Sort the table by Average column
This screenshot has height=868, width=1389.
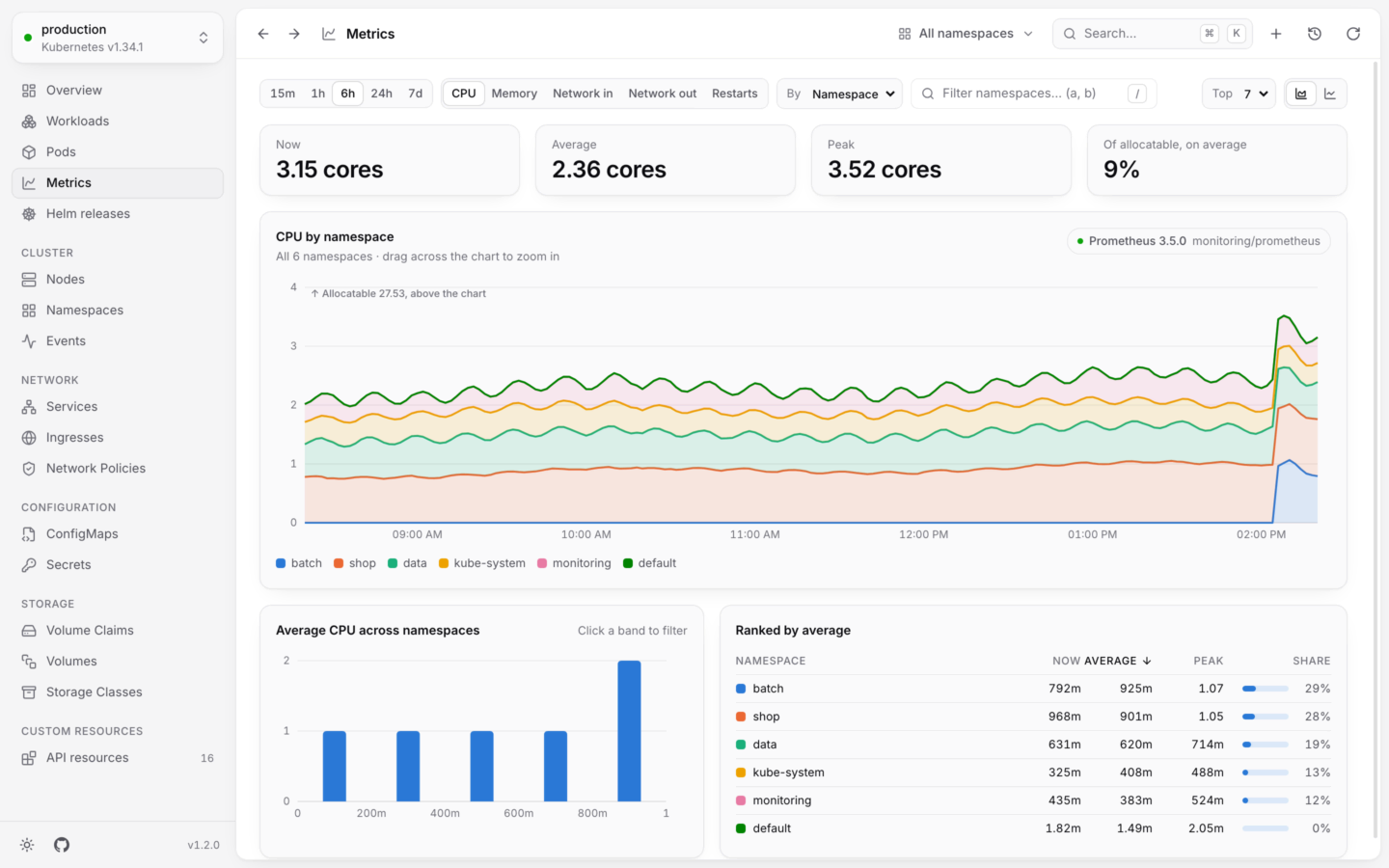1118,661
